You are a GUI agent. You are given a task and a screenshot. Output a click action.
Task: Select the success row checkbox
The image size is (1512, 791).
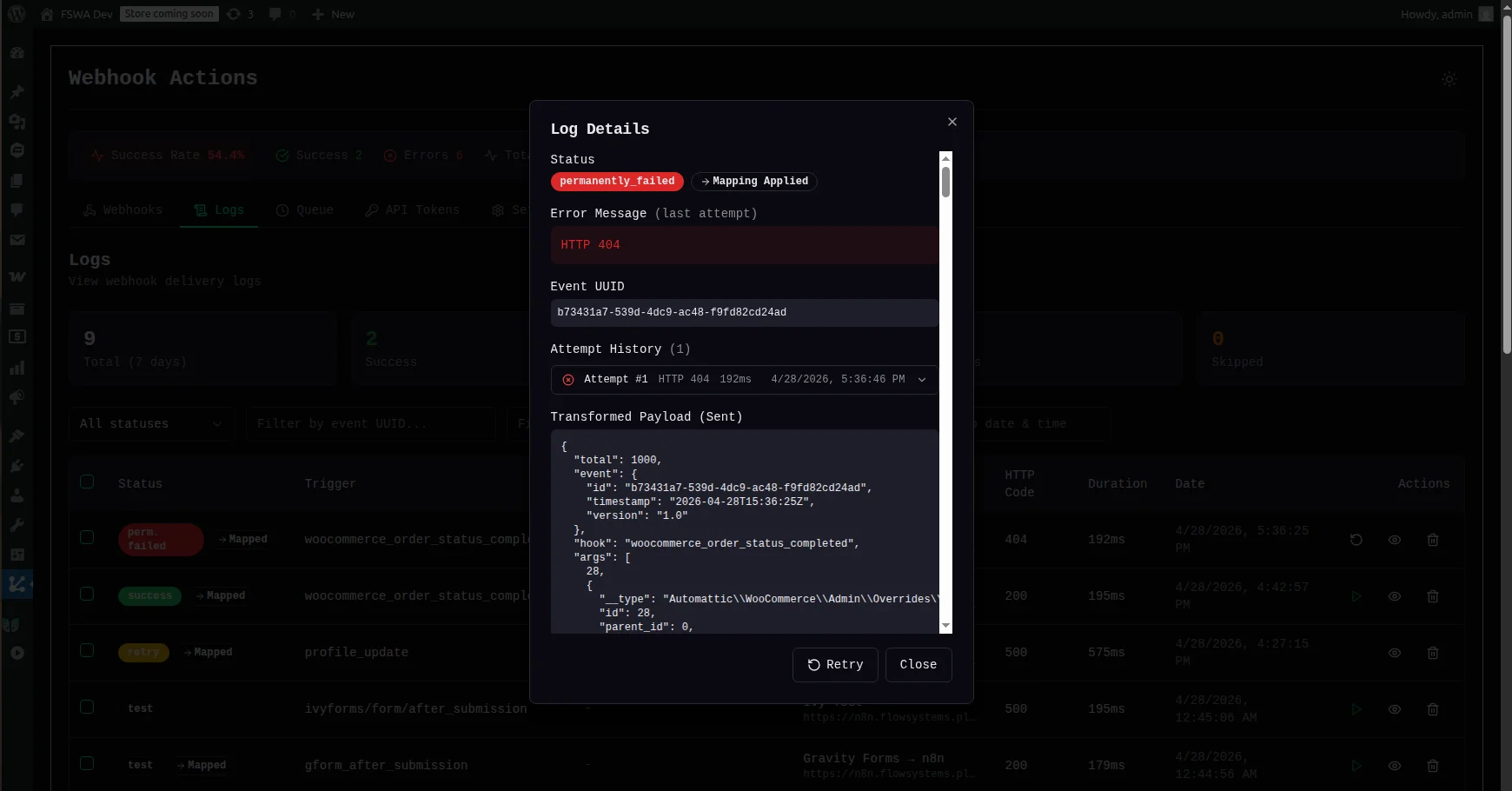(x=87, y=594)
